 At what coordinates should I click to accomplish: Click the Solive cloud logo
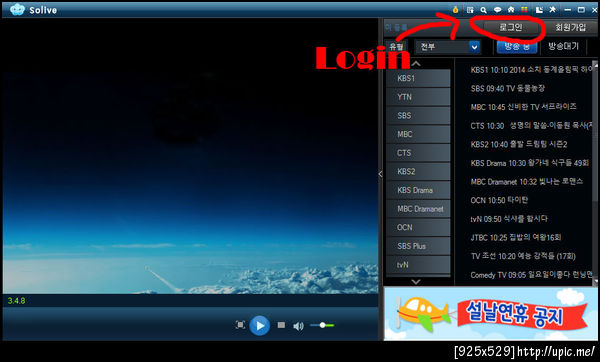point(17,10)
